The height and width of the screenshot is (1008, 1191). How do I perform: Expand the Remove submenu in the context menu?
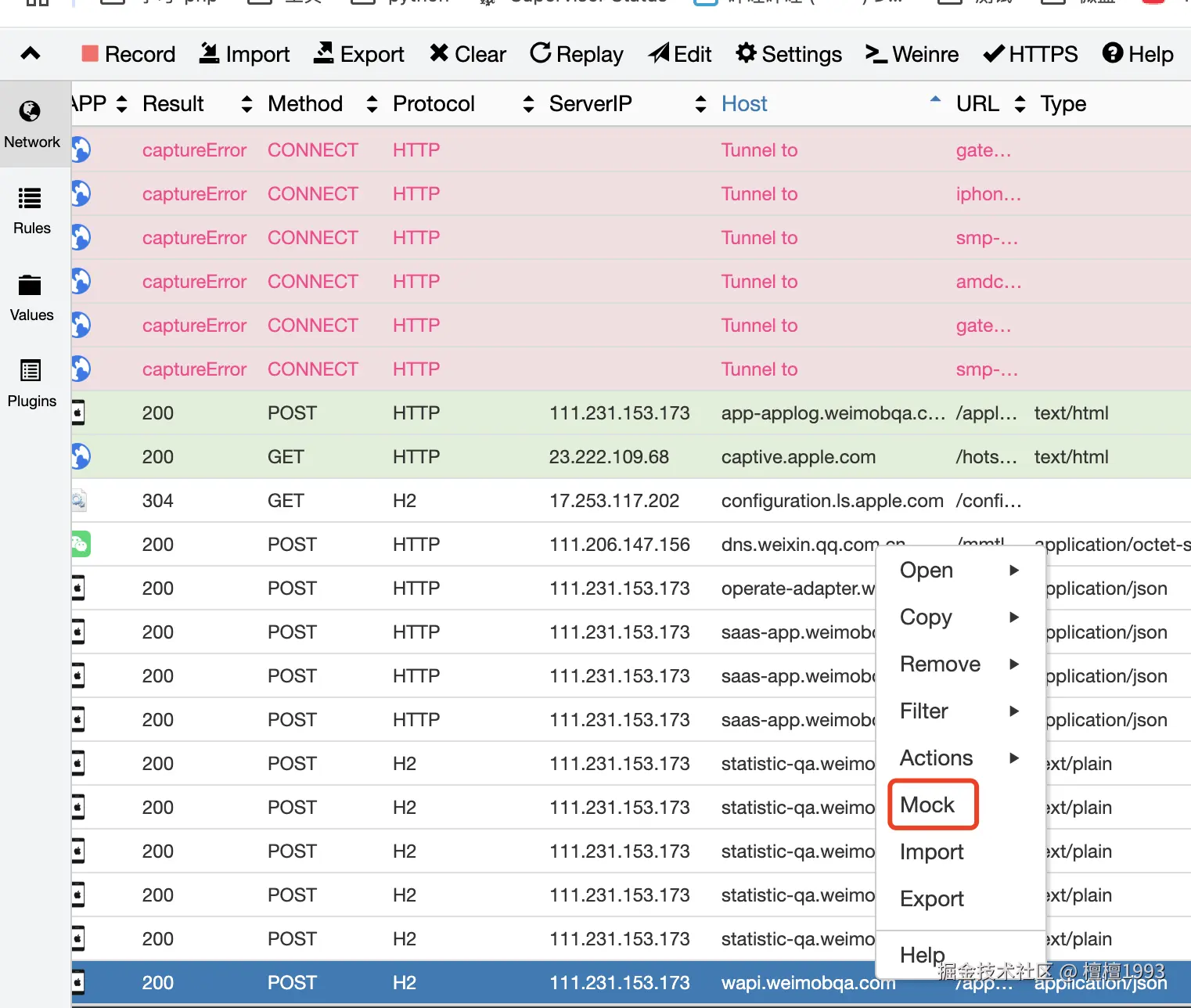(x=960, y=664)
